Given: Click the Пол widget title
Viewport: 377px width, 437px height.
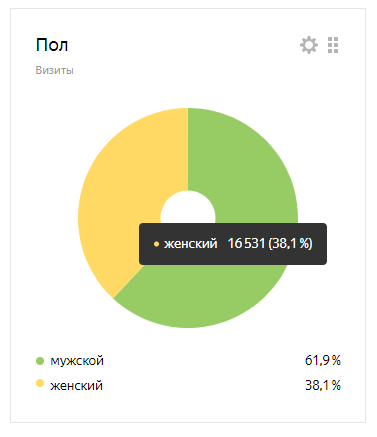Looking at the screenshot, I should (52, 45).
